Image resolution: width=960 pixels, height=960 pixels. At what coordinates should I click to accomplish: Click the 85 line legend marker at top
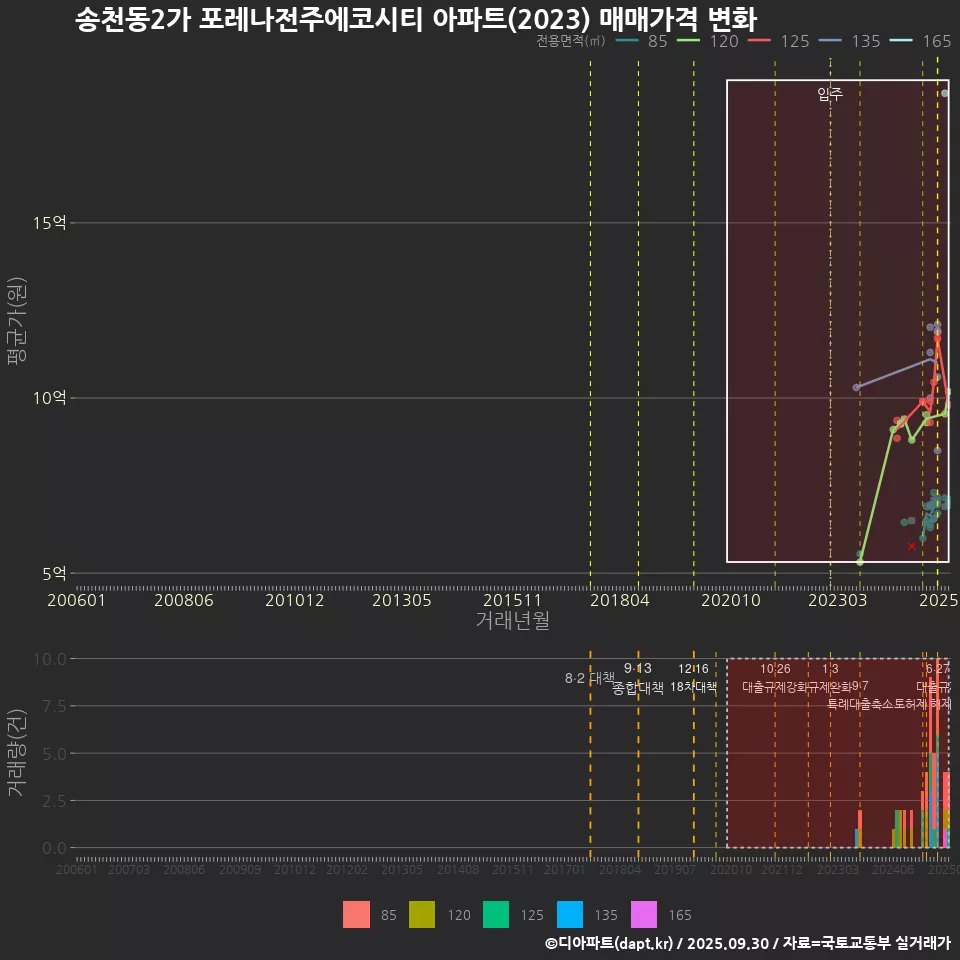point(627,41)
